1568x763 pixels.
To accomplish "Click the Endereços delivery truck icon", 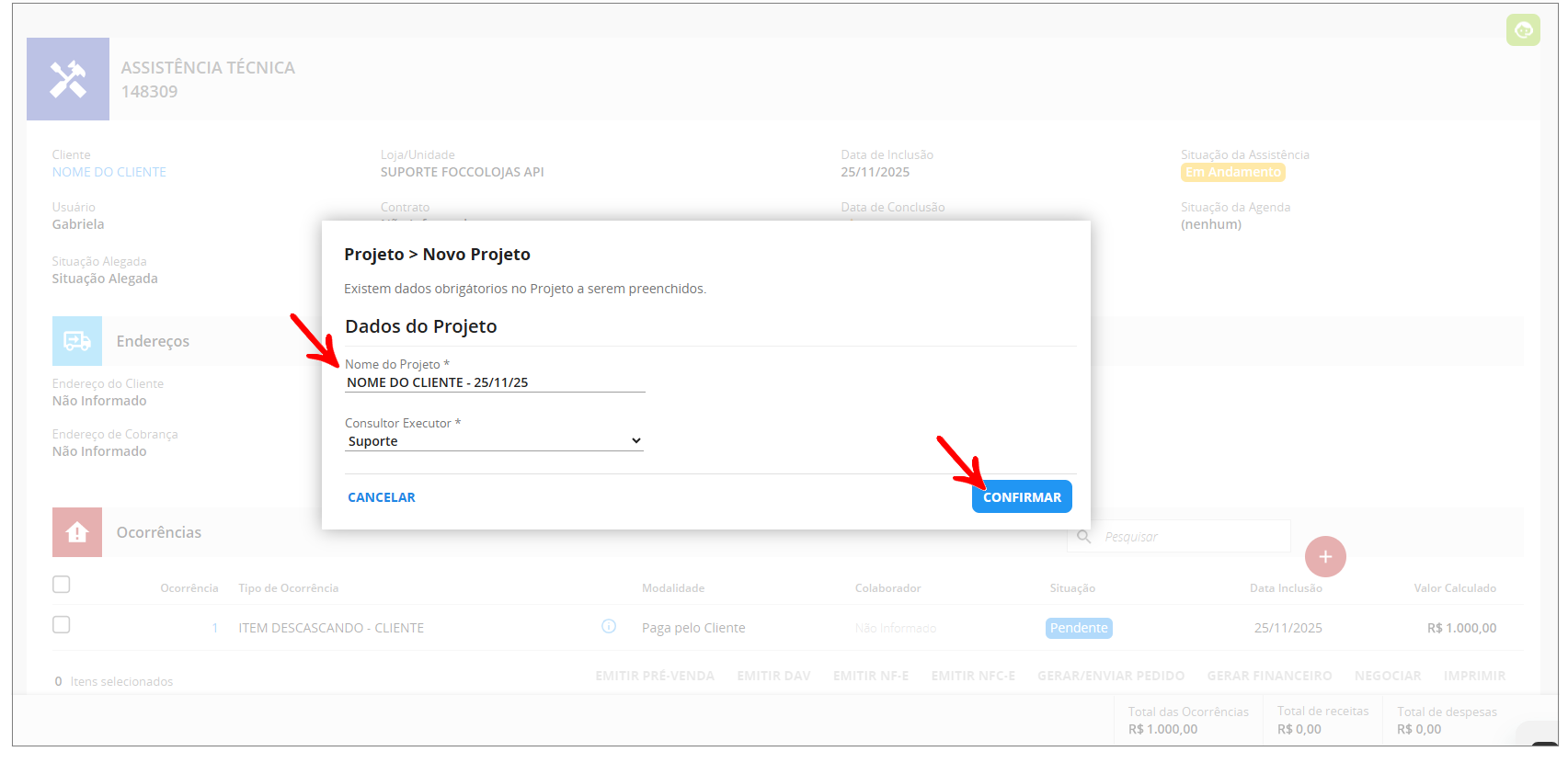I will click(x=77, y=341).
